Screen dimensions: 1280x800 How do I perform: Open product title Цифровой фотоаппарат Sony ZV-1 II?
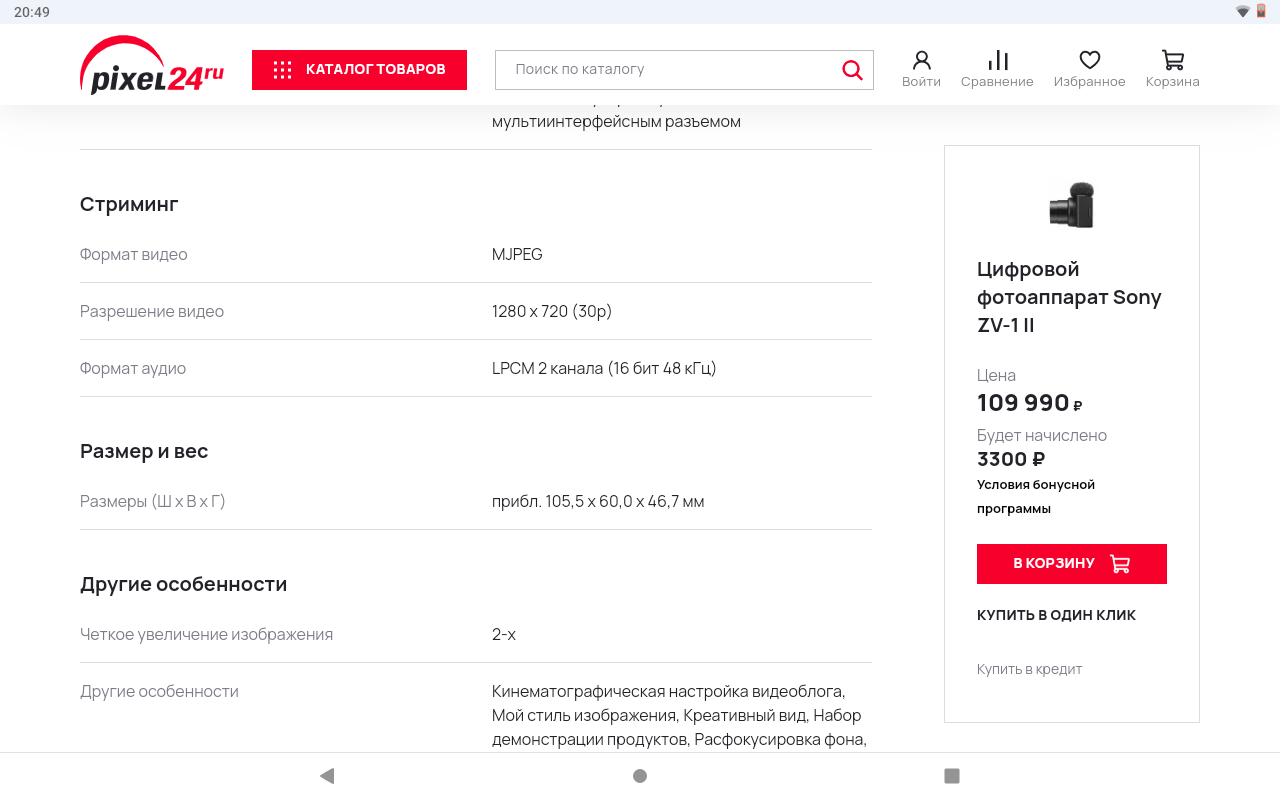(x=1069, y=297)
